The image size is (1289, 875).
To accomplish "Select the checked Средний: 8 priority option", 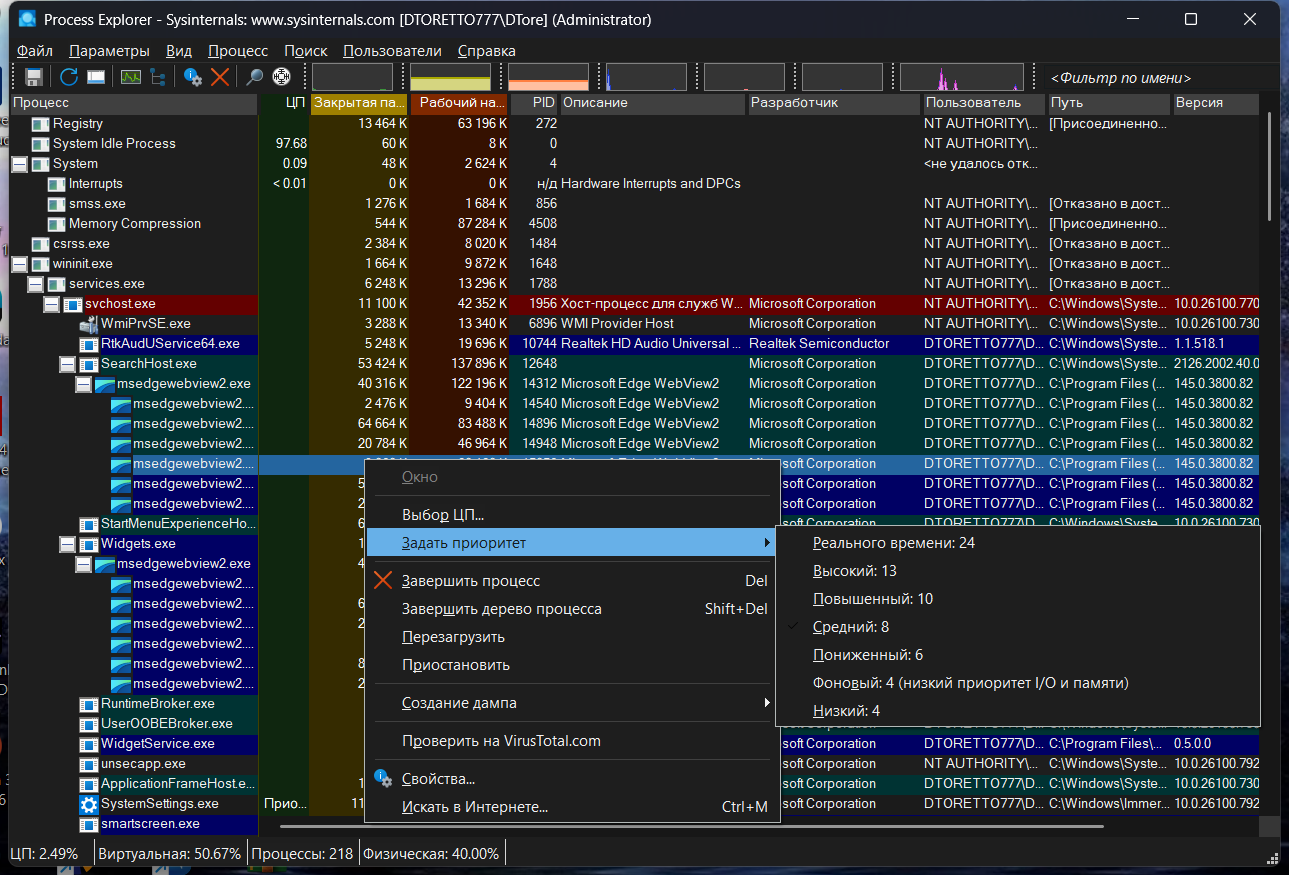I will (x=850, y=627).
